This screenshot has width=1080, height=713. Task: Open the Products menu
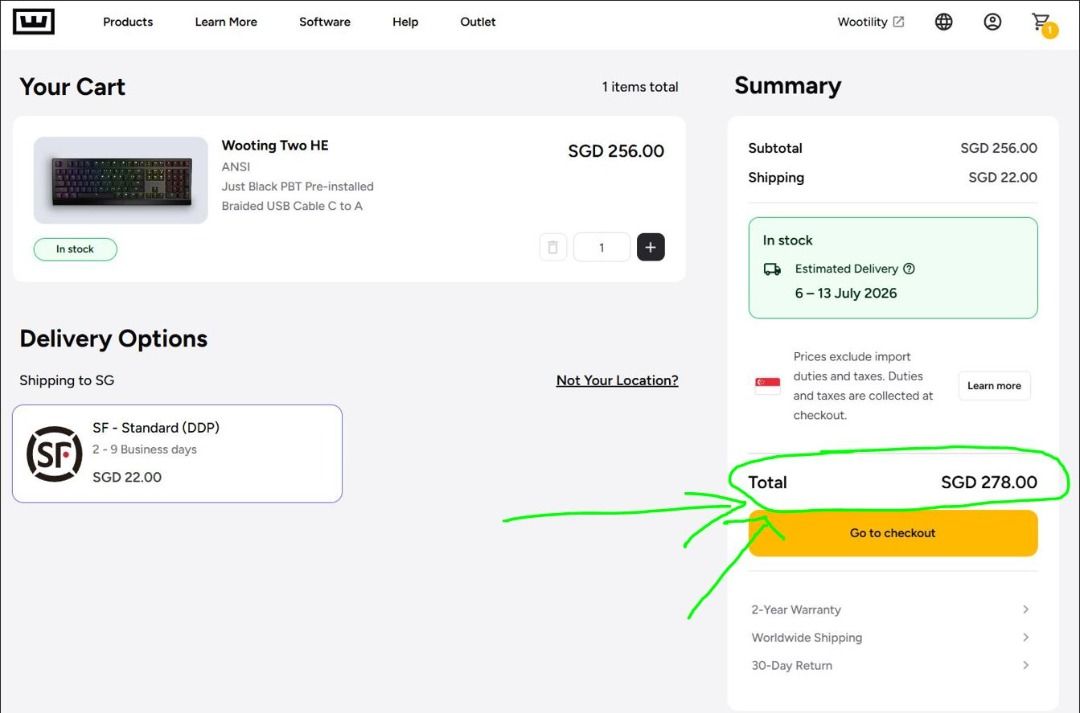click(128, 22)
